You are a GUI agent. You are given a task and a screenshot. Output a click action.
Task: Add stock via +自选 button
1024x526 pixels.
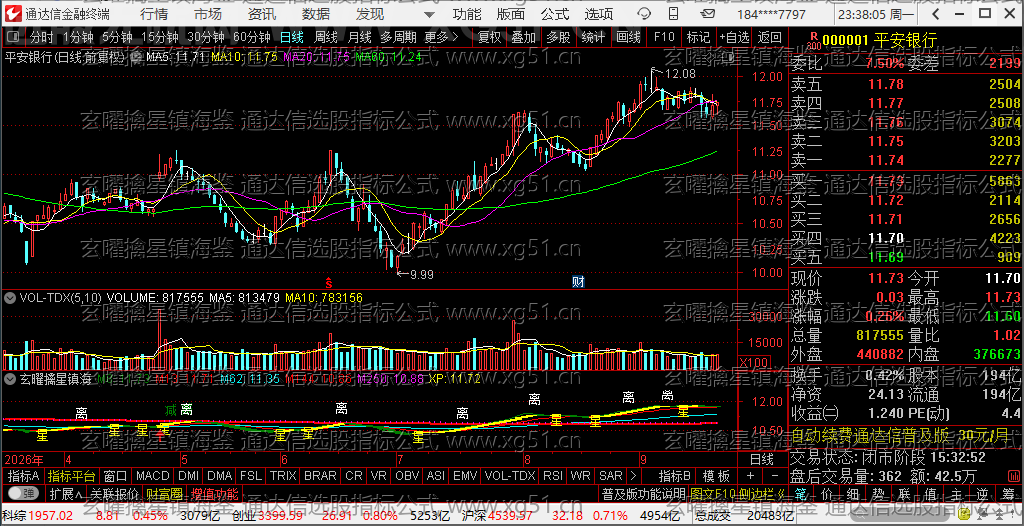[x=735, y=38]
